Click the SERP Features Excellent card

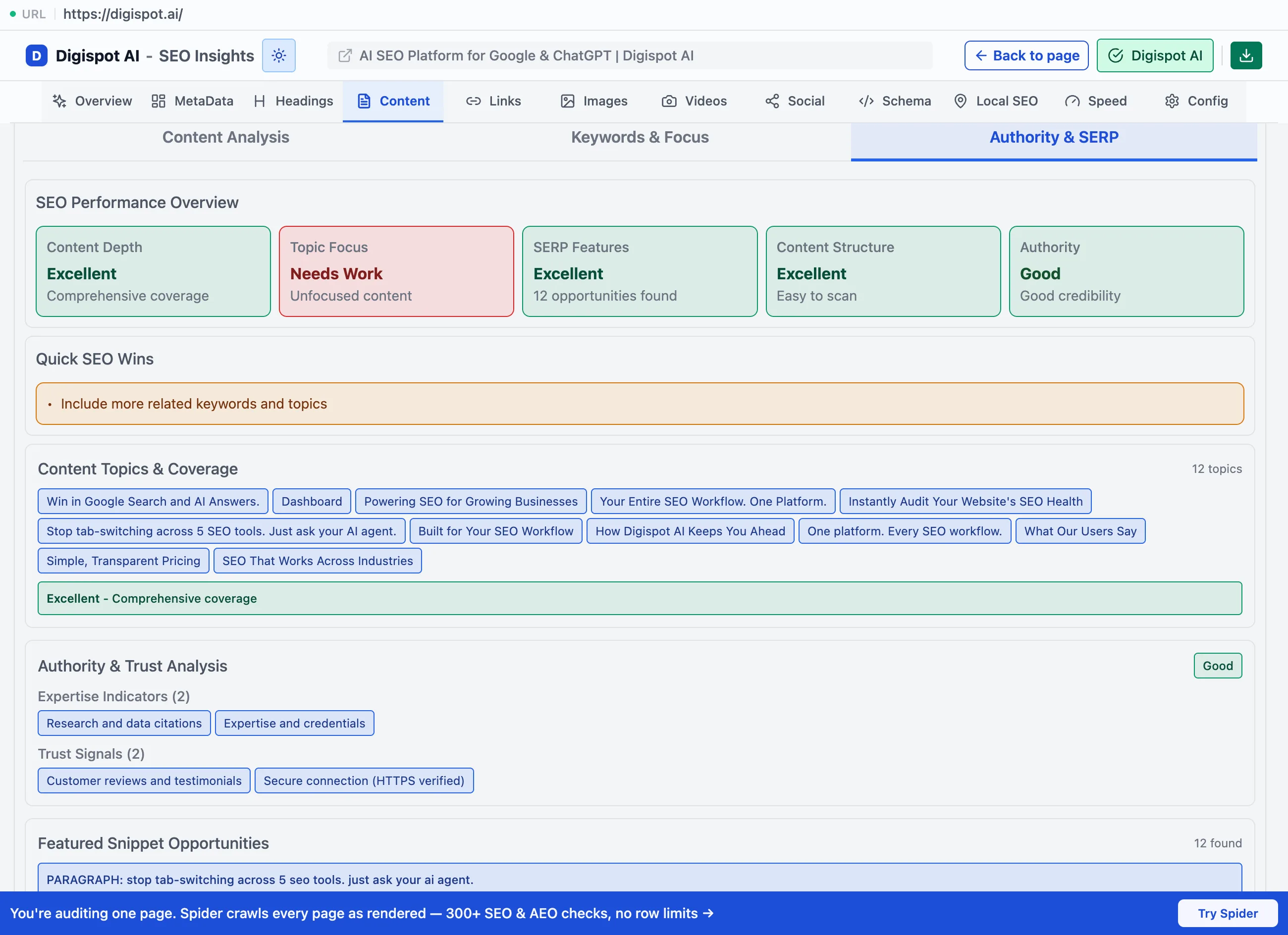[640, 271]
